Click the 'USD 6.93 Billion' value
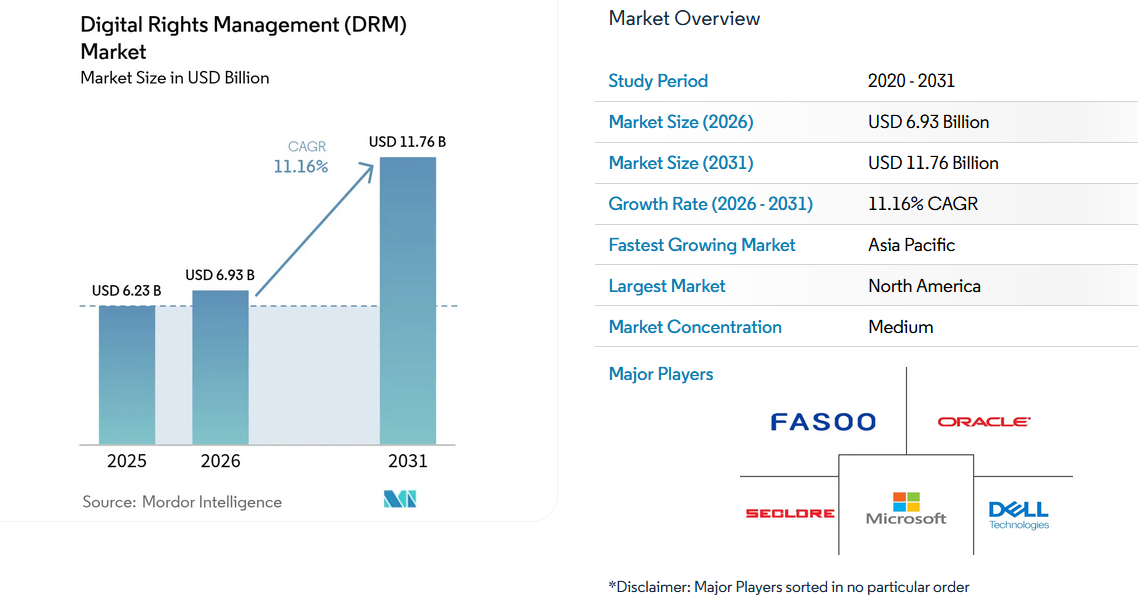The image size is (1138, 600). click(929, 122)
